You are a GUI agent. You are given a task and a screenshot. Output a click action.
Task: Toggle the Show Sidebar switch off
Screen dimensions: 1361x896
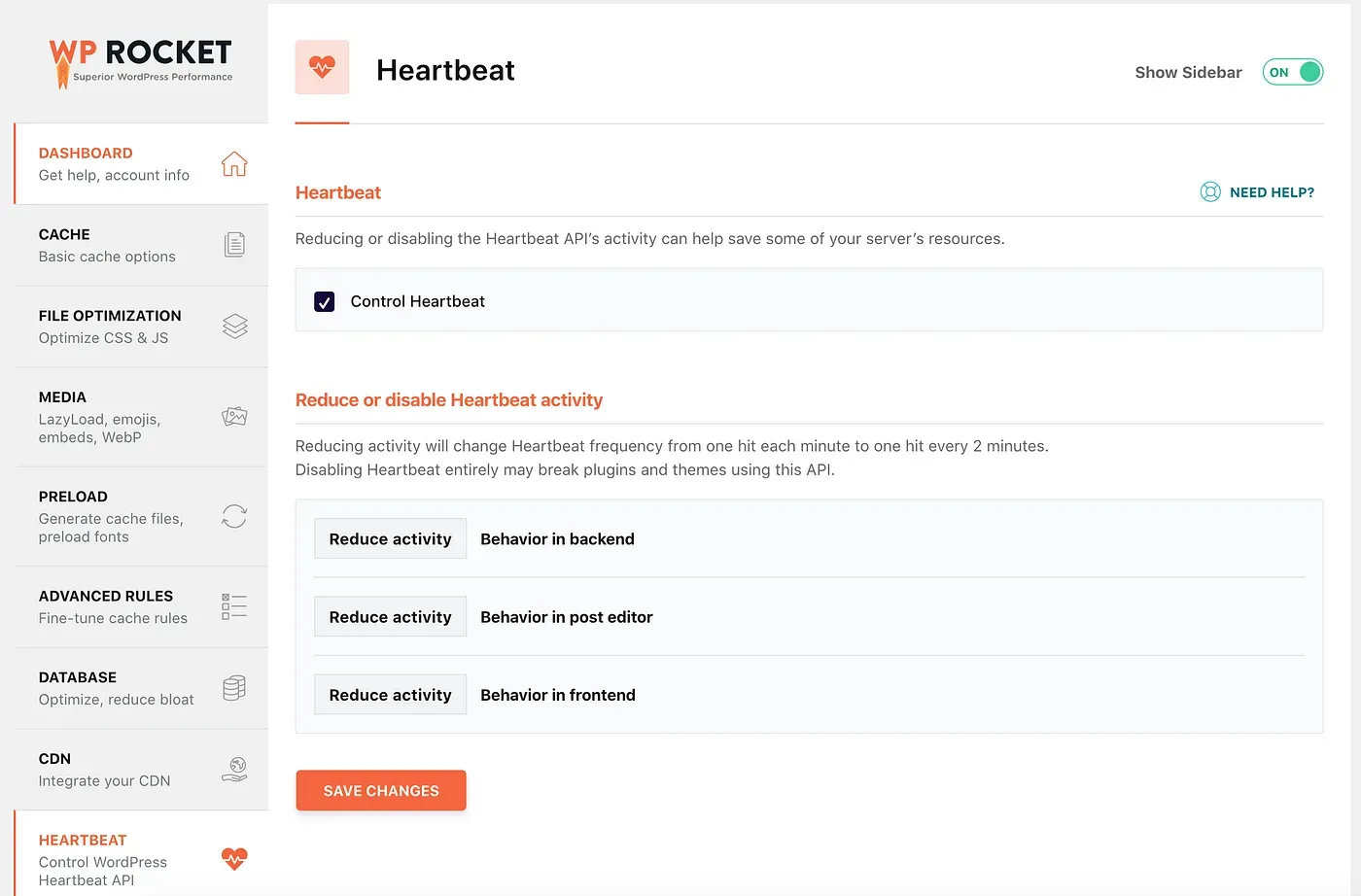tap(1293, 72)
